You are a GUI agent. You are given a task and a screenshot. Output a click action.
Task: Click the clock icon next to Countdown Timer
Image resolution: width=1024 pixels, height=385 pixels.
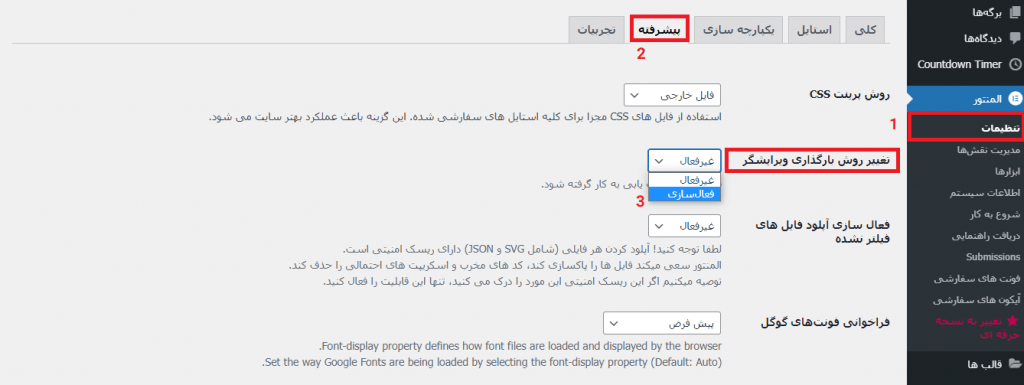tap(1015, 65)
